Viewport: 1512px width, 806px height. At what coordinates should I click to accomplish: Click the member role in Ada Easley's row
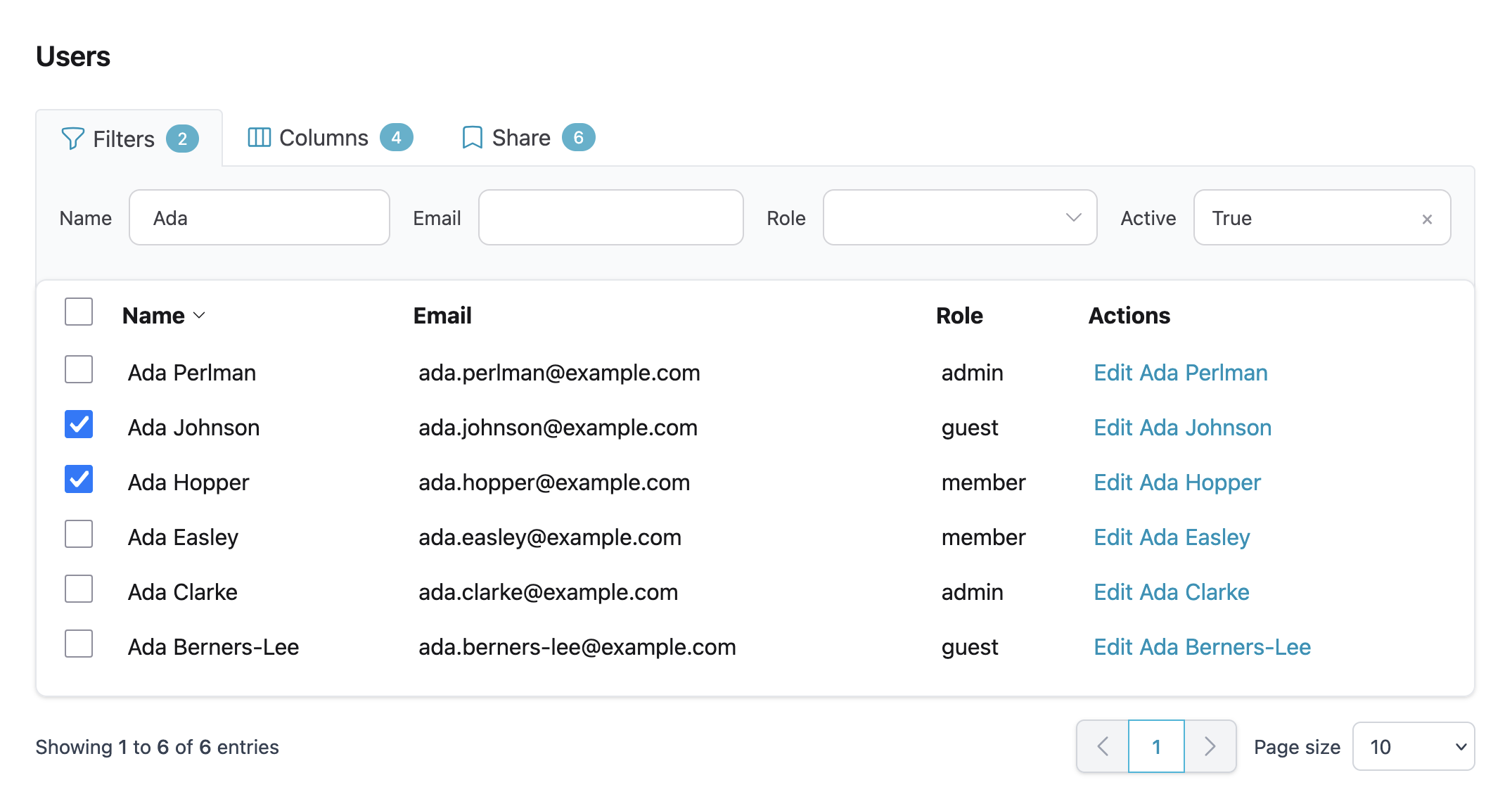[x=984, y=537]
